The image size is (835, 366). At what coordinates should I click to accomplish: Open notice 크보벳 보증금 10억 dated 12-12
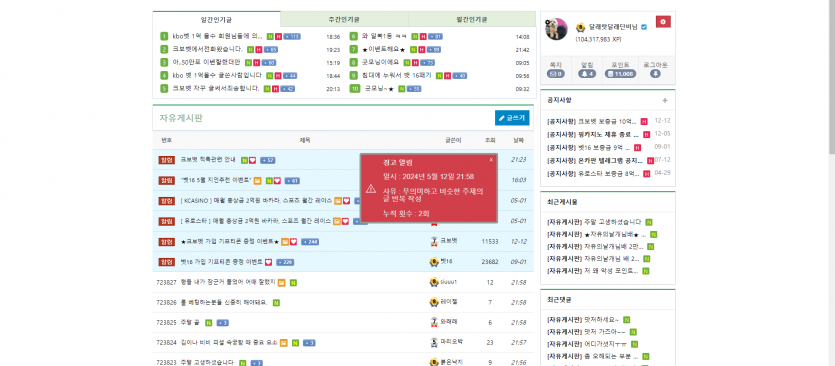pos(593,121)
